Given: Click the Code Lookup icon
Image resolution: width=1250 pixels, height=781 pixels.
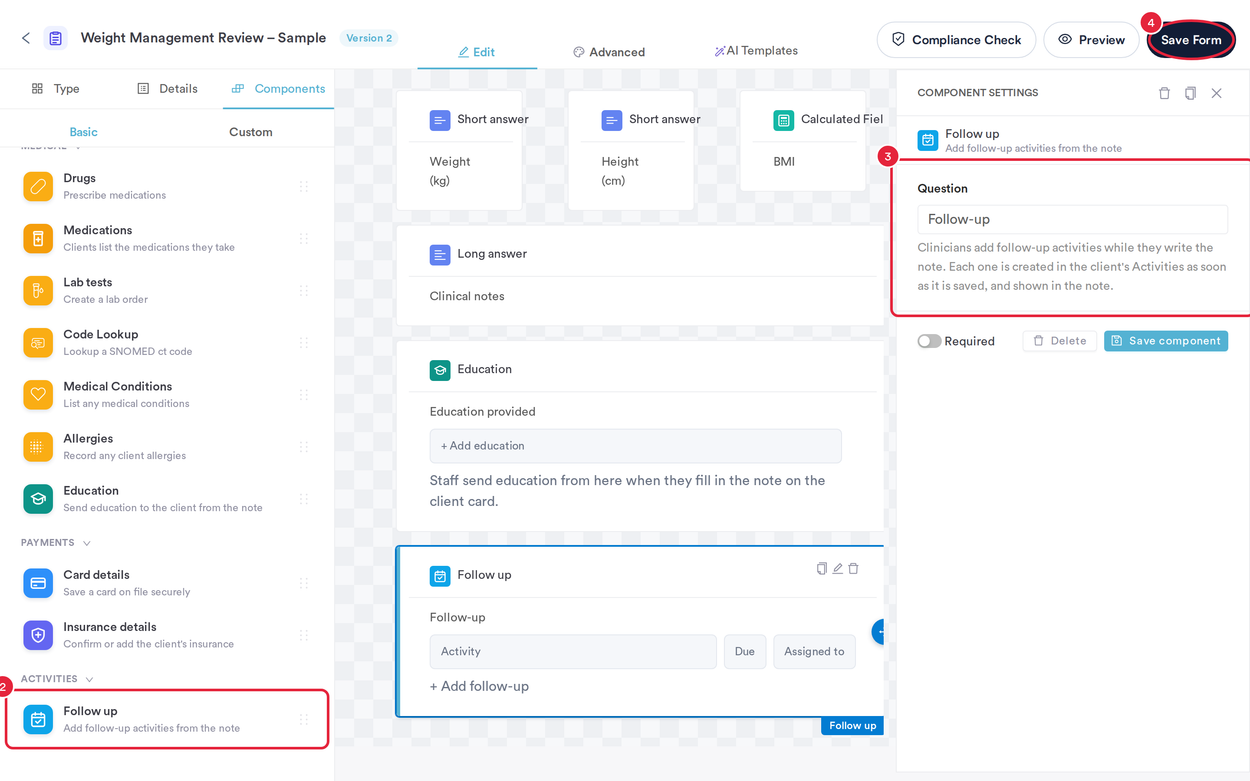Looking at the screenshot, I should 38,342.
